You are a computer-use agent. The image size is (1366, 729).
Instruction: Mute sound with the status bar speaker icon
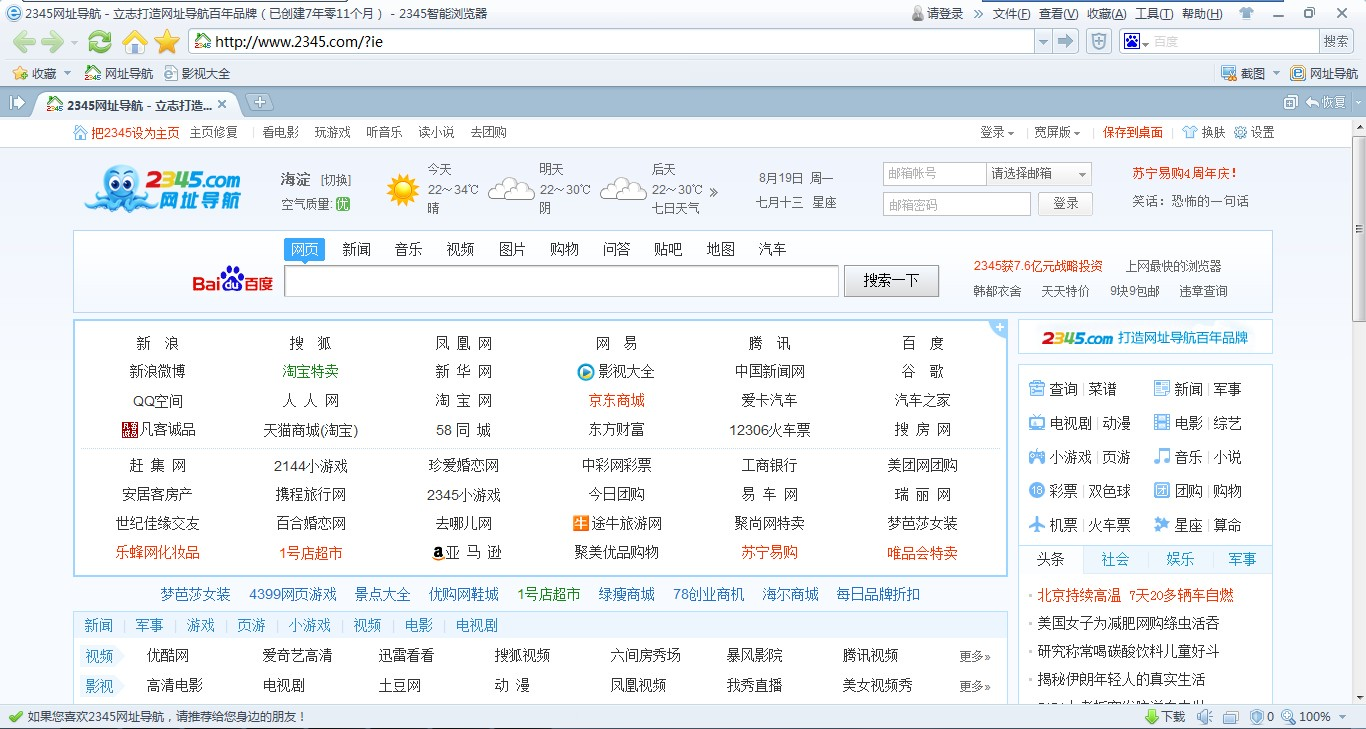(x=1205, y=717)
